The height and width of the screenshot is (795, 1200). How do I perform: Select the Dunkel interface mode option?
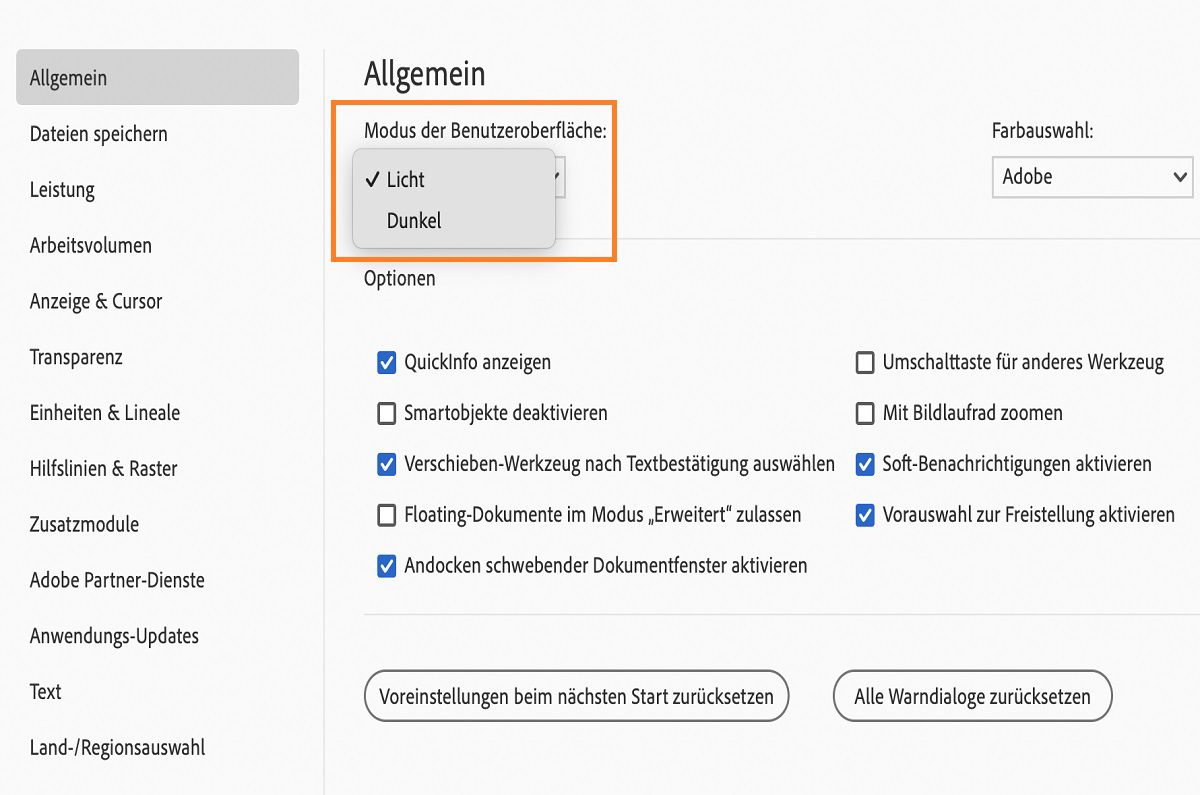coord(414,221)
